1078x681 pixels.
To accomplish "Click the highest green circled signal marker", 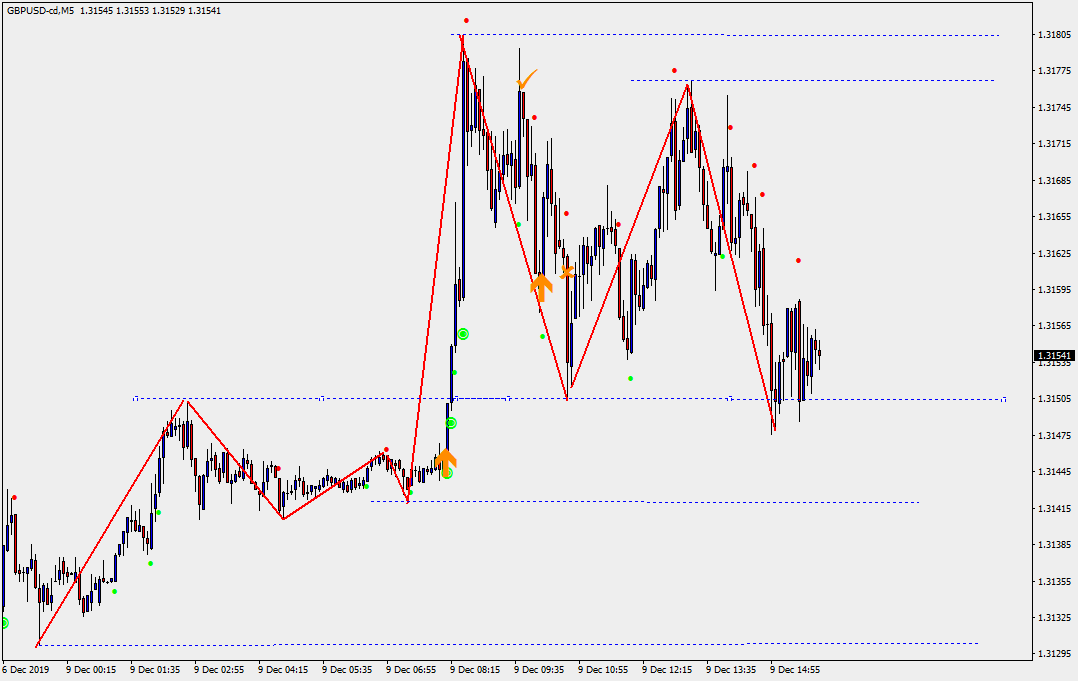I will pyautogui.click(x=462, y=333).
